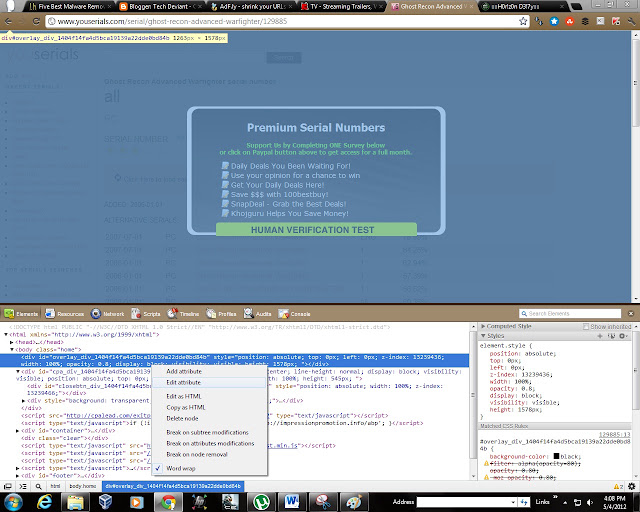Screen dimensions: 640x512
Task: Open the Audits panel
Action: click(258, 314)
